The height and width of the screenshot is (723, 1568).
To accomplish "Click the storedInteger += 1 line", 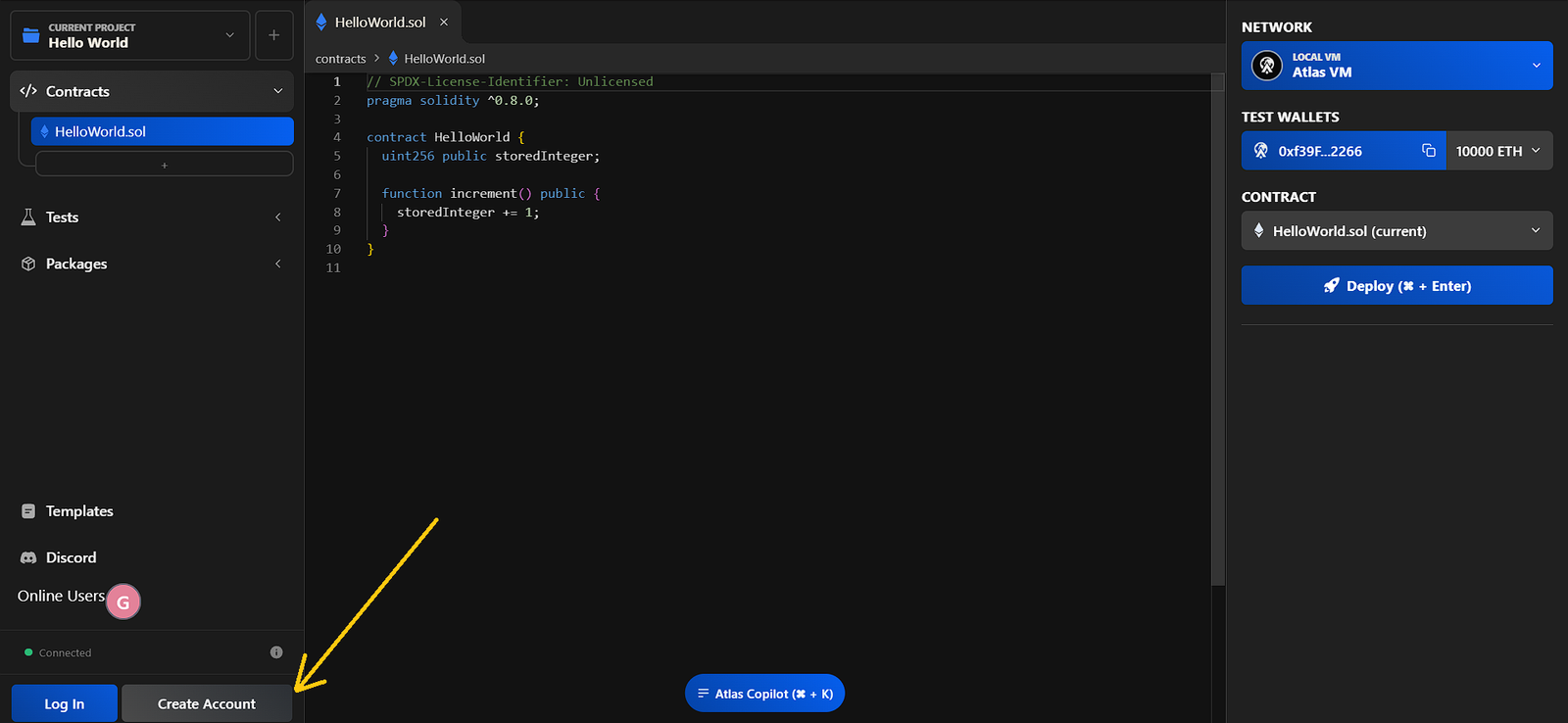I will [x=468, y=212].
